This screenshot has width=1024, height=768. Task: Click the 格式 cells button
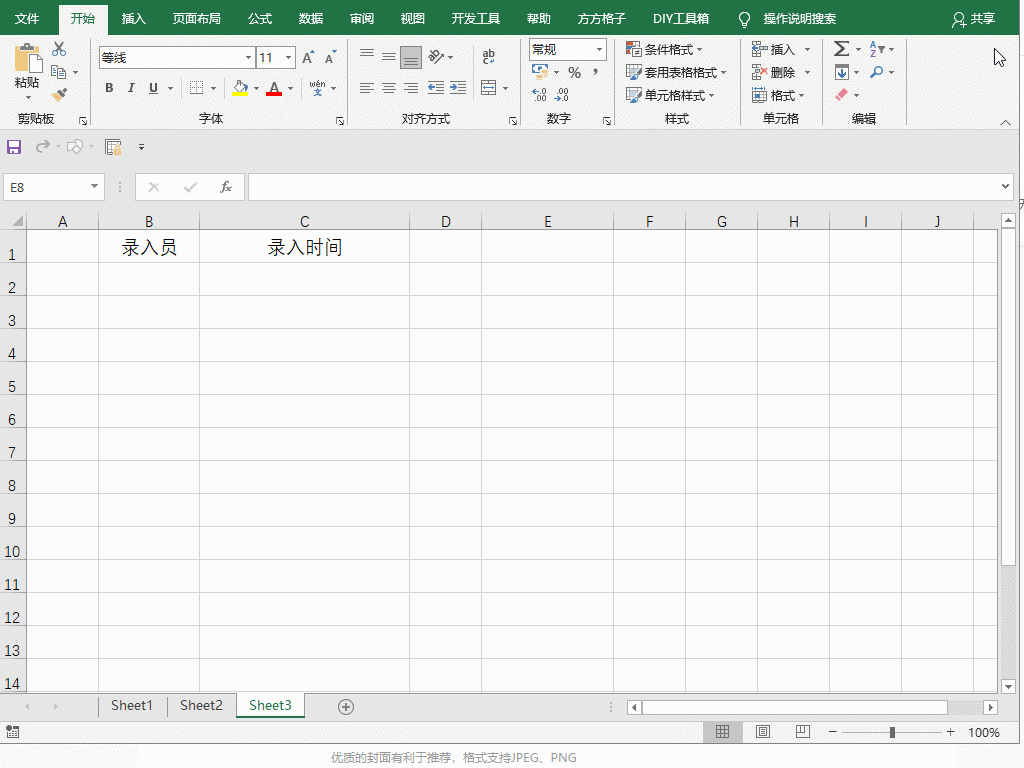(778, 95)
